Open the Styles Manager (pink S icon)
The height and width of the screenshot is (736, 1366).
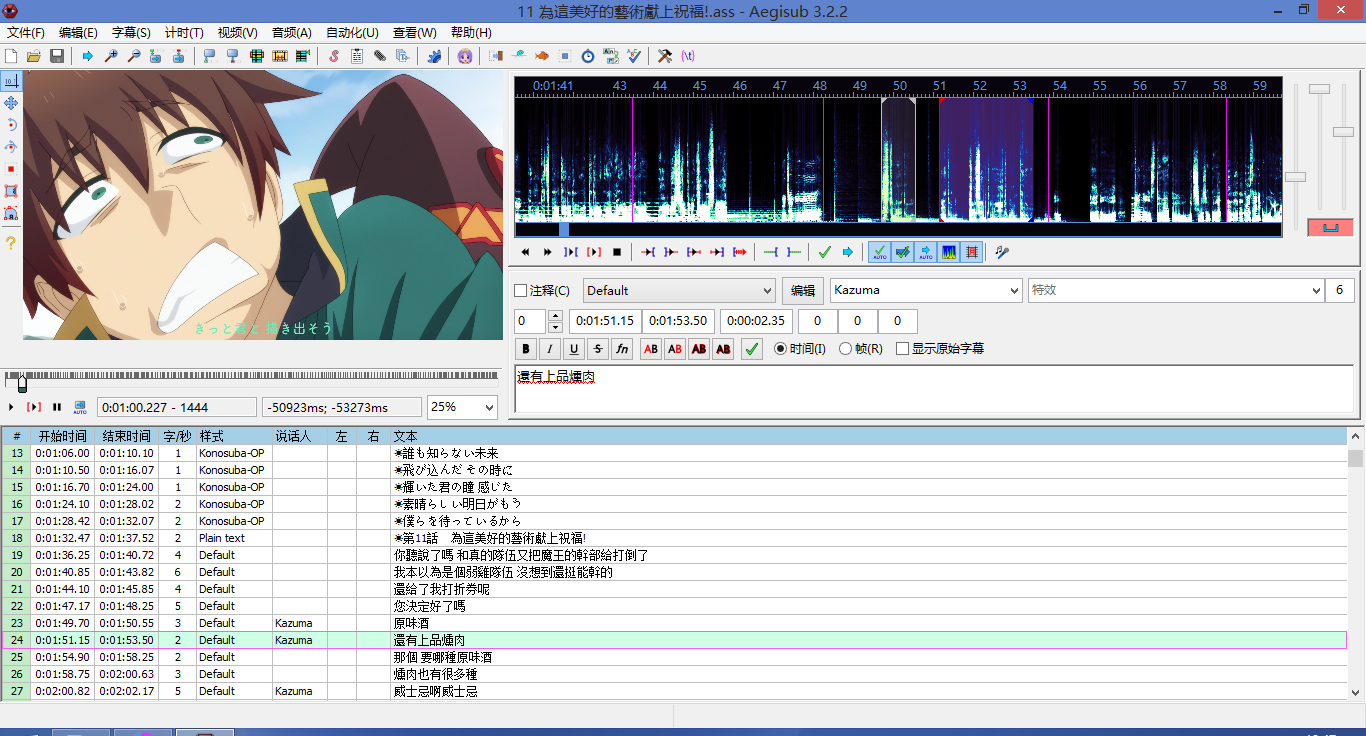pos(334,56)
